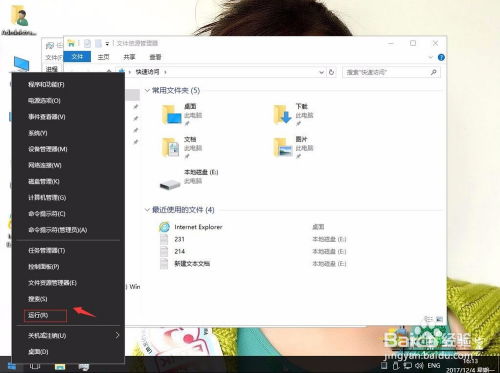
Task: Choose 系统(Y) in the Win+X menu
Action: (38, 133)
